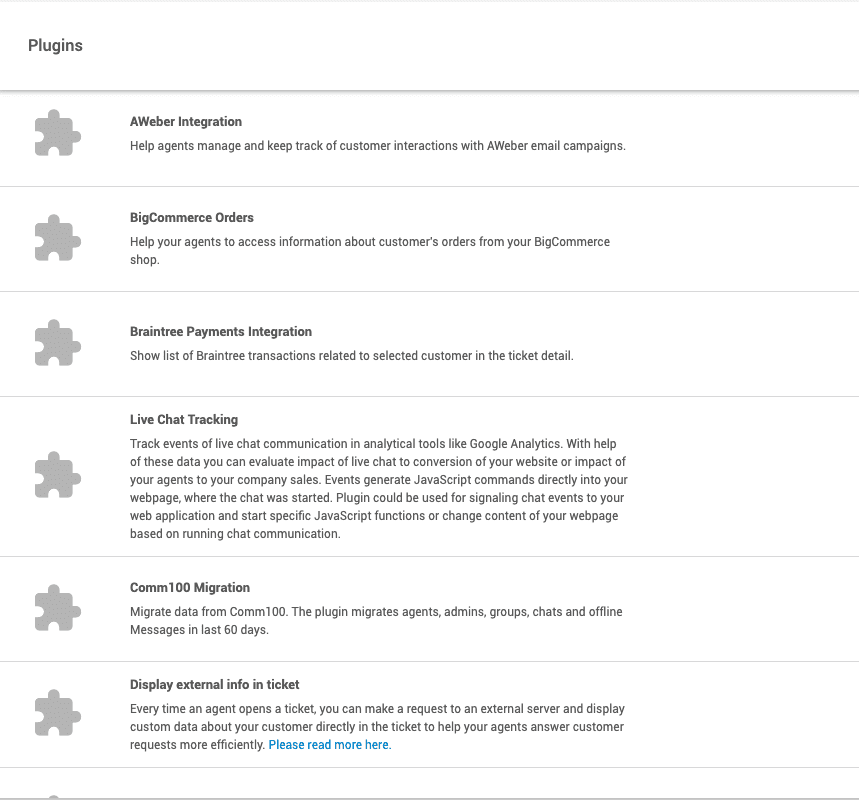This screenshot has height=800, width=859.
Task: Click the Comm100 Migration puzzle icon
Action: pos(58,609)
